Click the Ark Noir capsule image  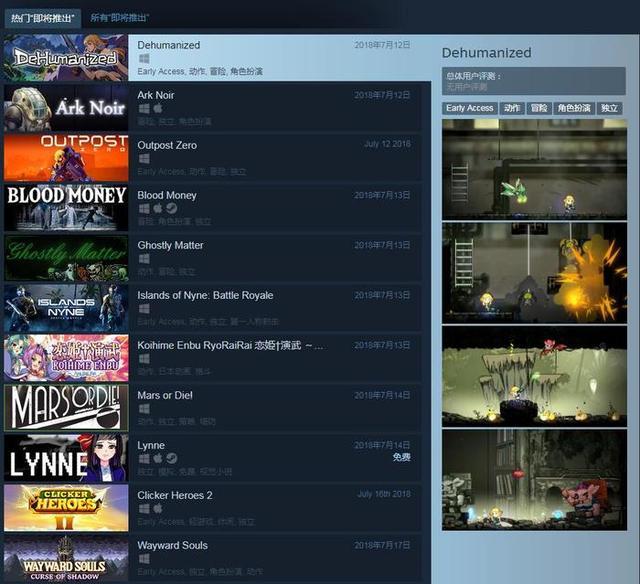66,108
